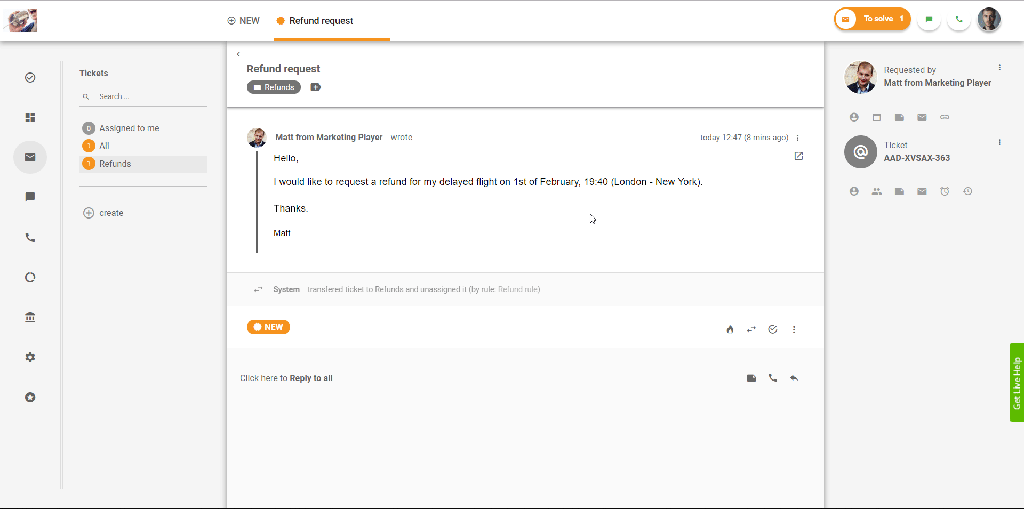Open three-dot menu beside Requested by

pos(999,68)
